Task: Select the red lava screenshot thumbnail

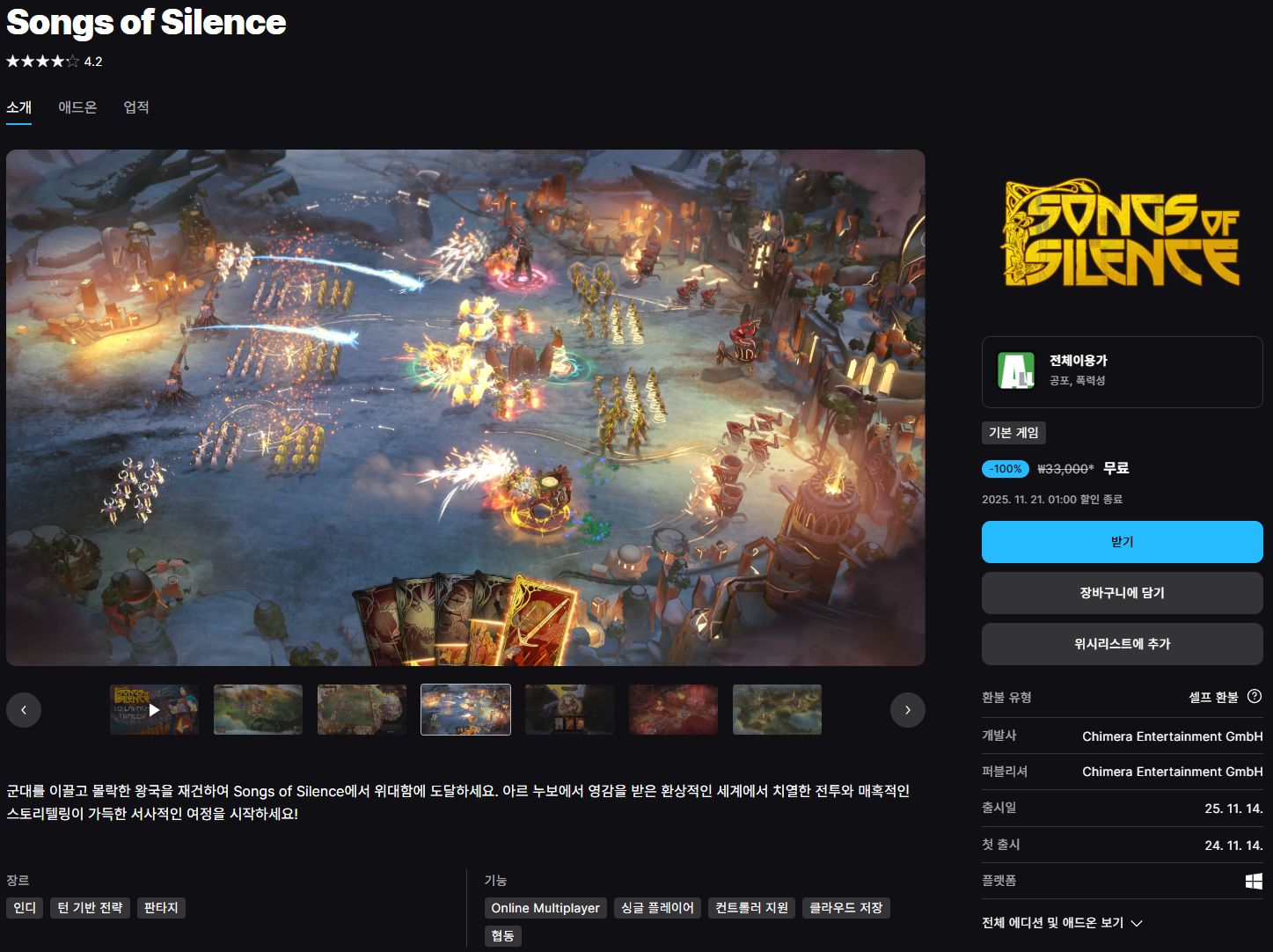Action: [x=673, y=709]
